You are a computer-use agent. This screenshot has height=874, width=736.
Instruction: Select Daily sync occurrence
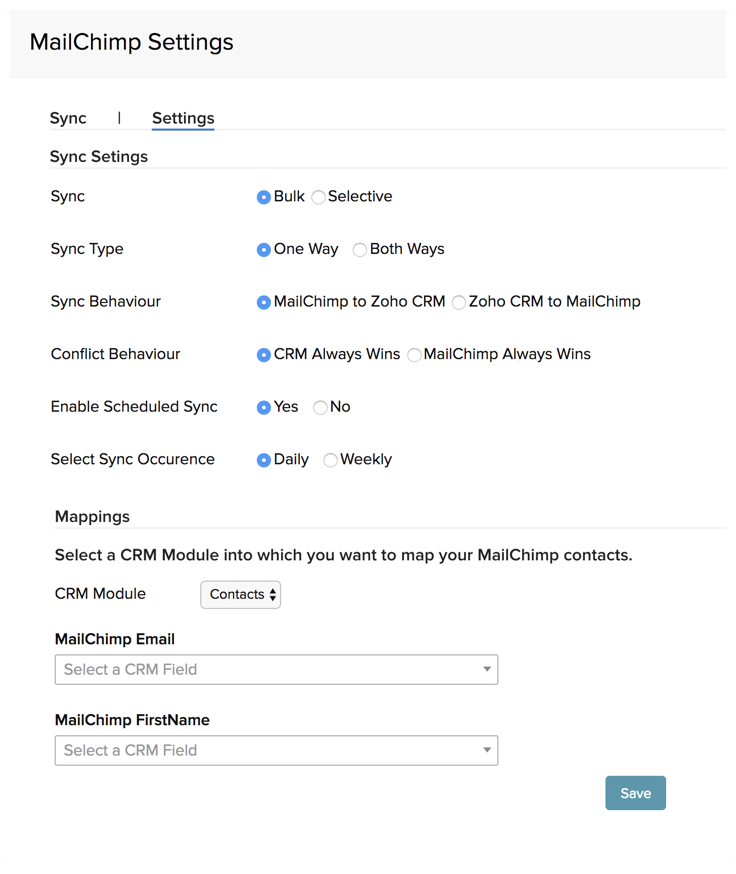click(x=264, y=460)
